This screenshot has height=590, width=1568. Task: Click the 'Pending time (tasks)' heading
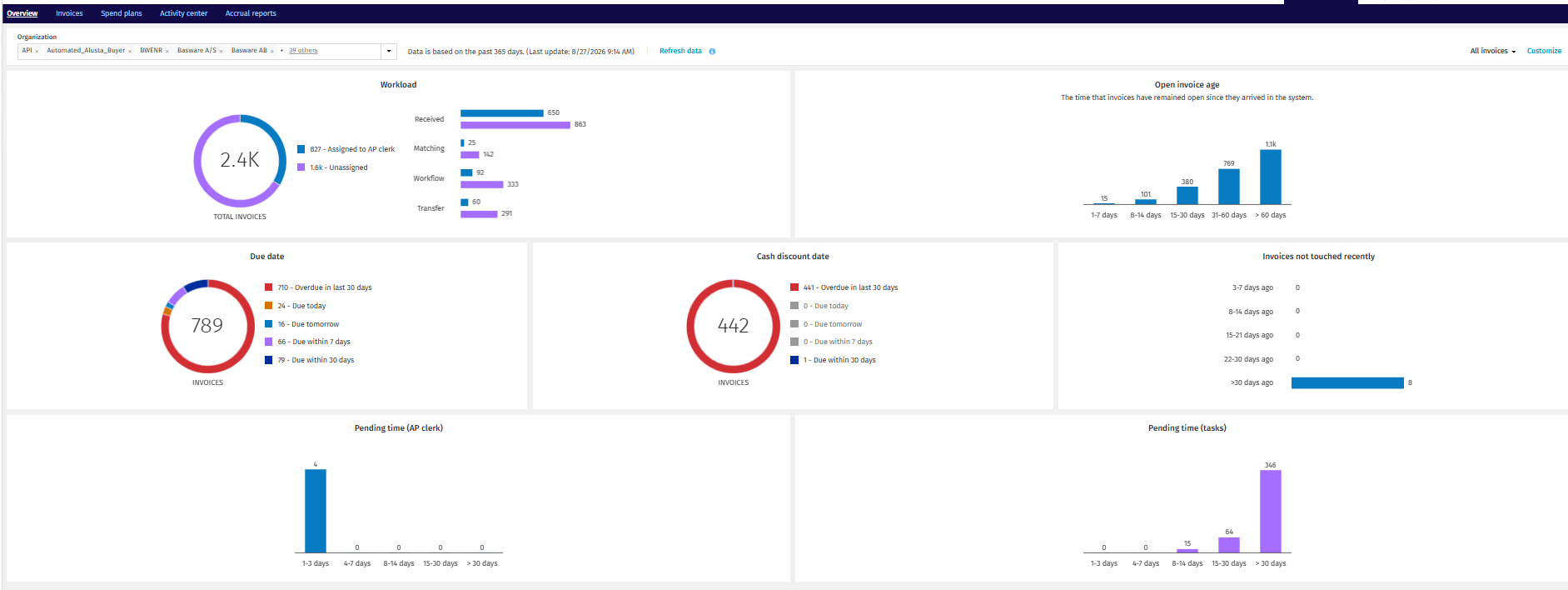pyautogui.click(x=1187, y=428)
